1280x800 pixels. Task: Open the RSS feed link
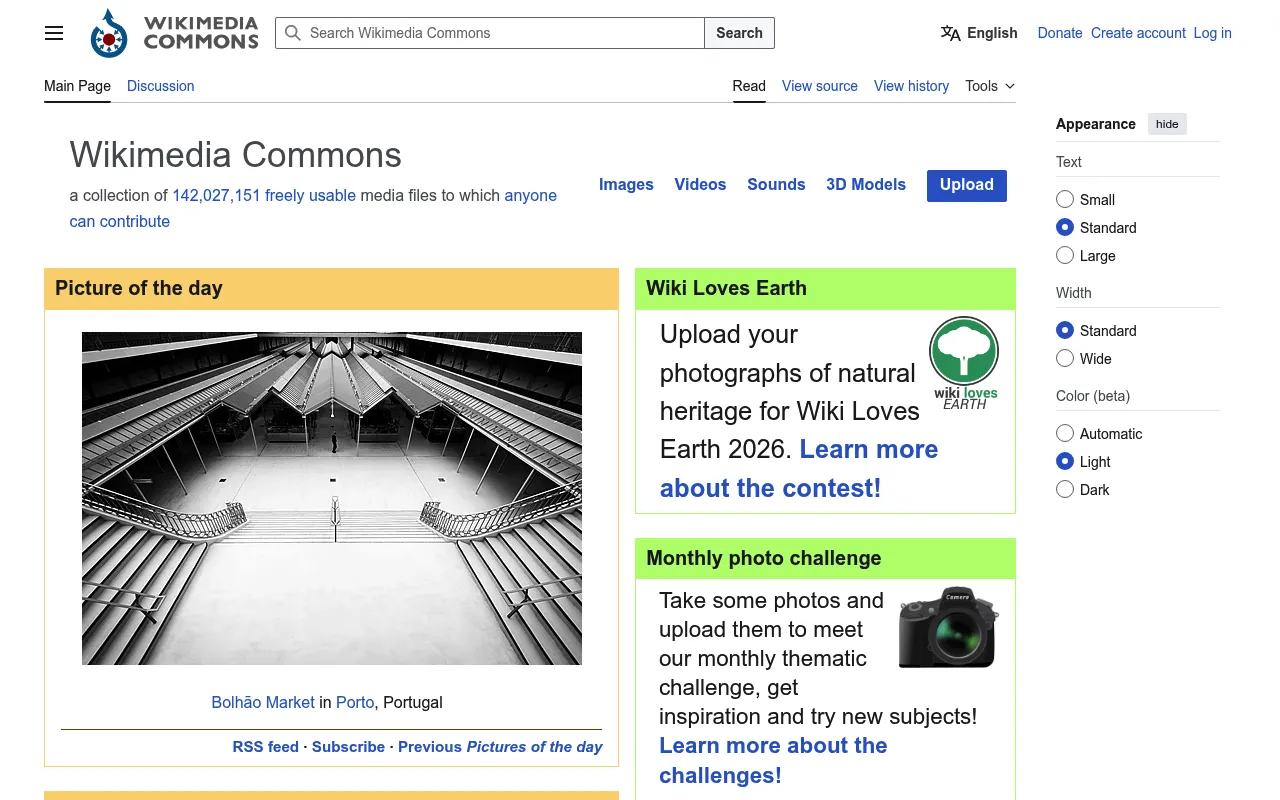coord(266,747)
